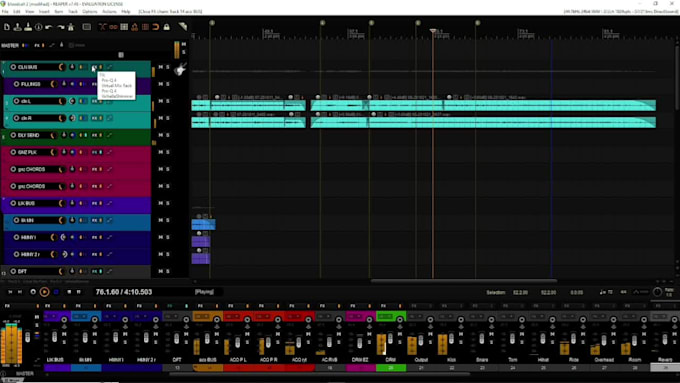
Task: Select the blue audio item on timeline
Action: point(203,224)
